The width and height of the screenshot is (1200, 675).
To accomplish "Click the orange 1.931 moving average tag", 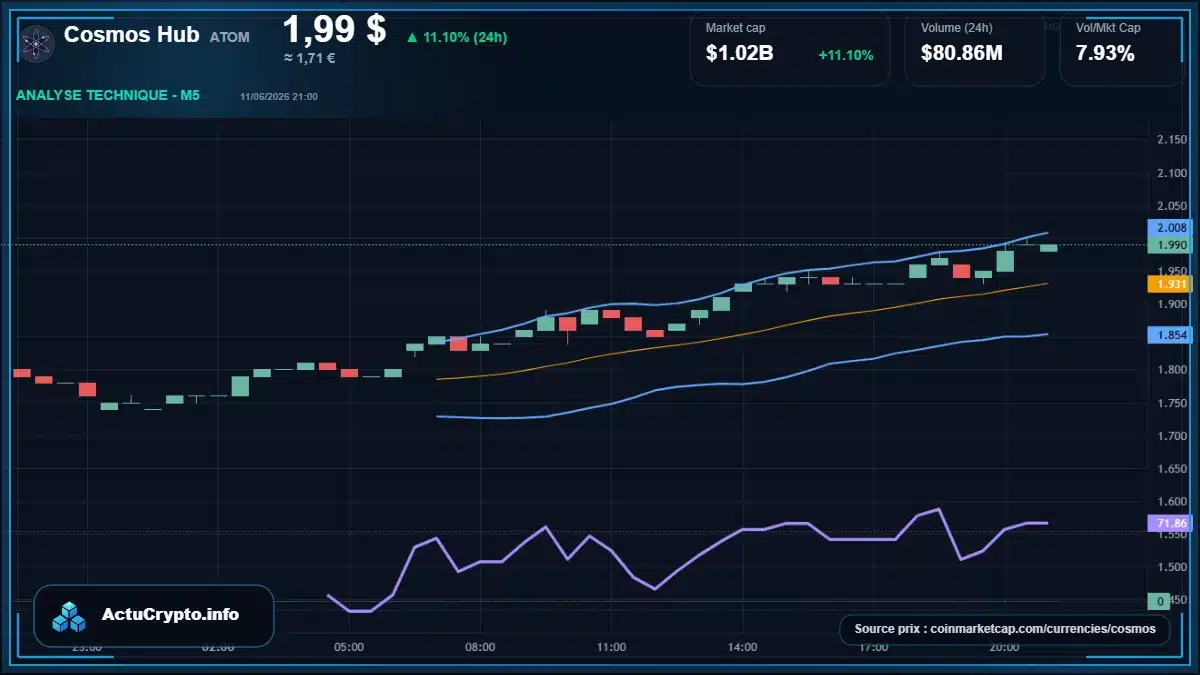I will click(1169, 284).
